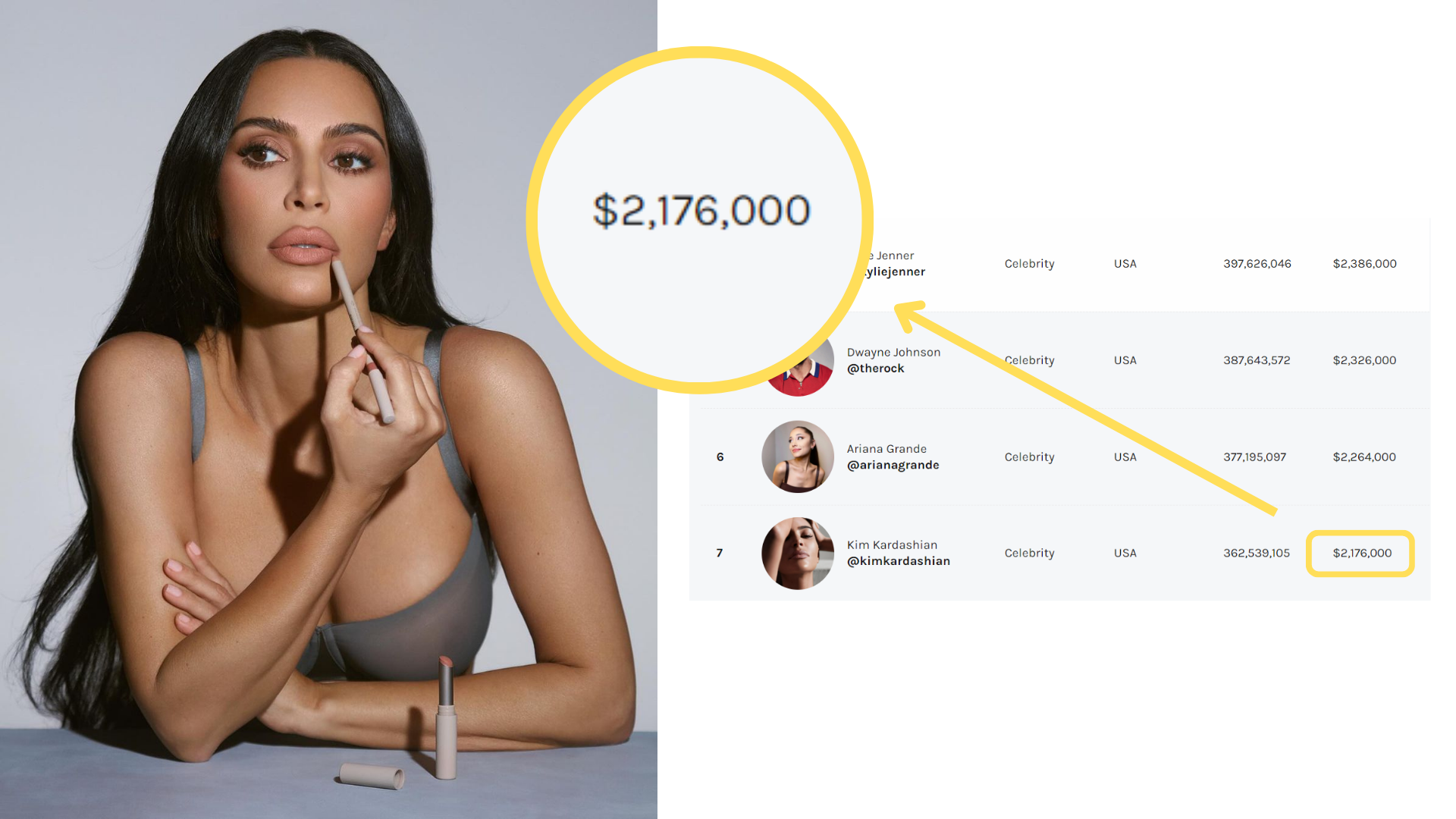Click the enlarged $2,176,000 callout circle
Viewport: 1456px width, 819px height.
699,220
